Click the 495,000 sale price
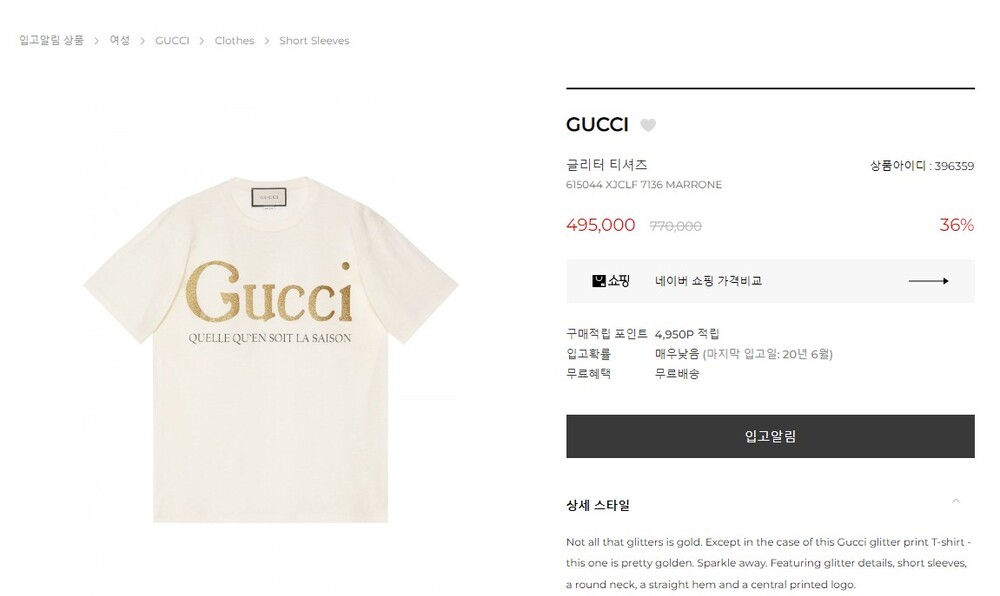This screenshot has height=596, width=1000. click(x=601, y=225)
